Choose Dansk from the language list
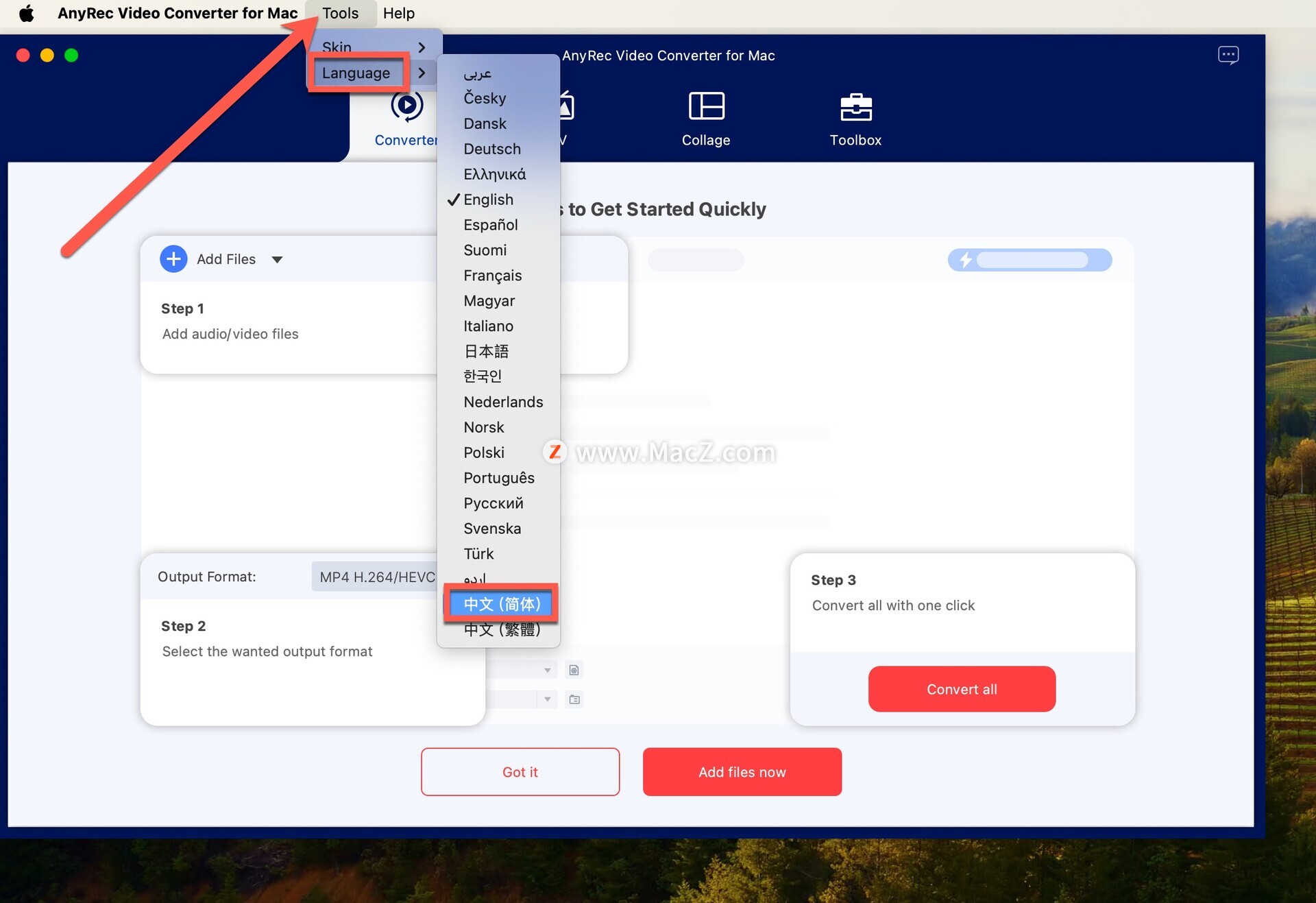The image size is (1316, 903). coord(499,123)
